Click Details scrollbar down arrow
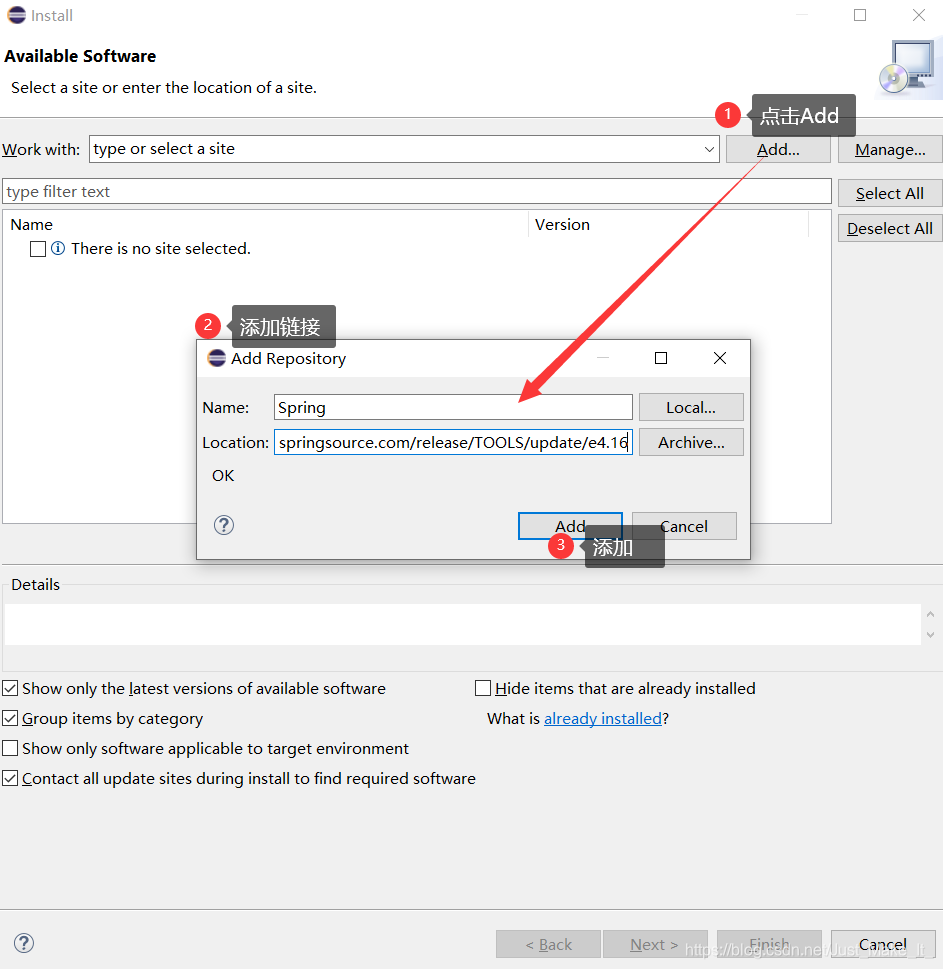Screen dimensions: 943x969 pos(931,635)
